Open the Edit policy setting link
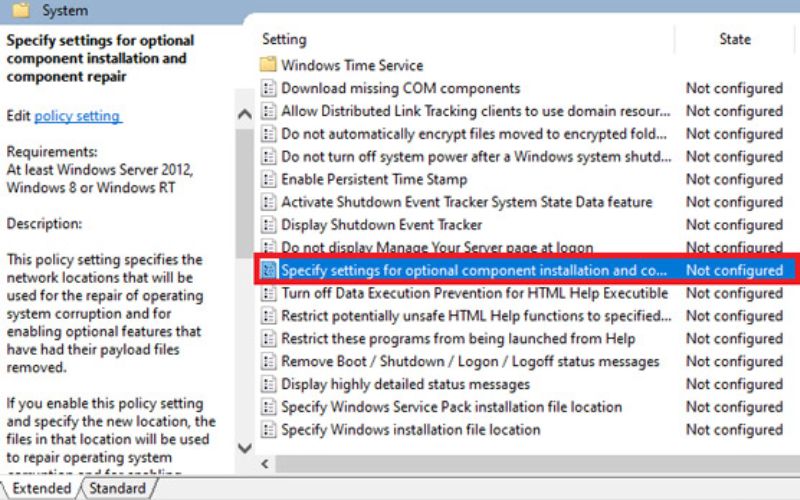Screen dimensions: 800x500 [x=77, y=116]
